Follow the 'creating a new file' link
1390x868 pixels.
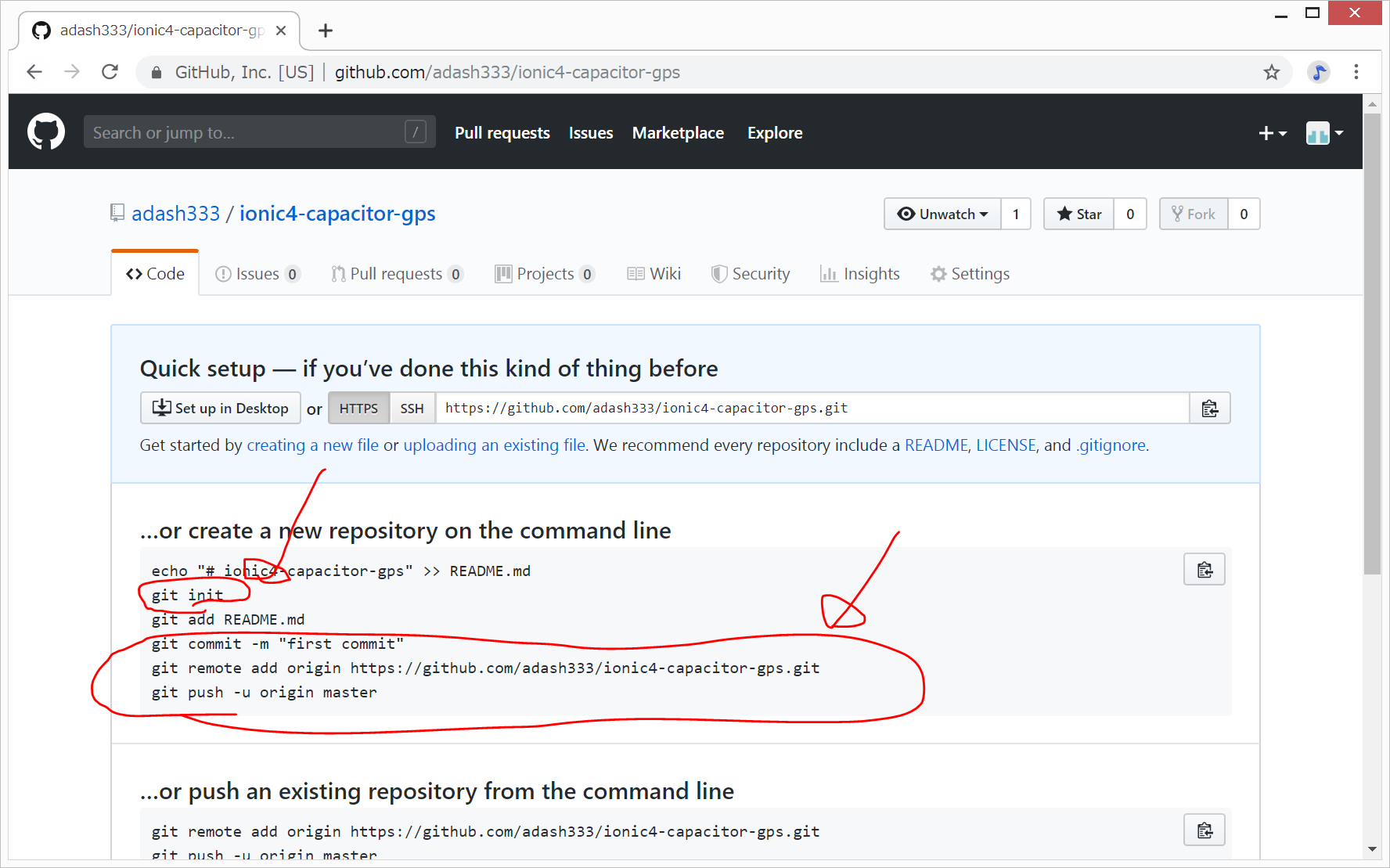tap(312, 445)
